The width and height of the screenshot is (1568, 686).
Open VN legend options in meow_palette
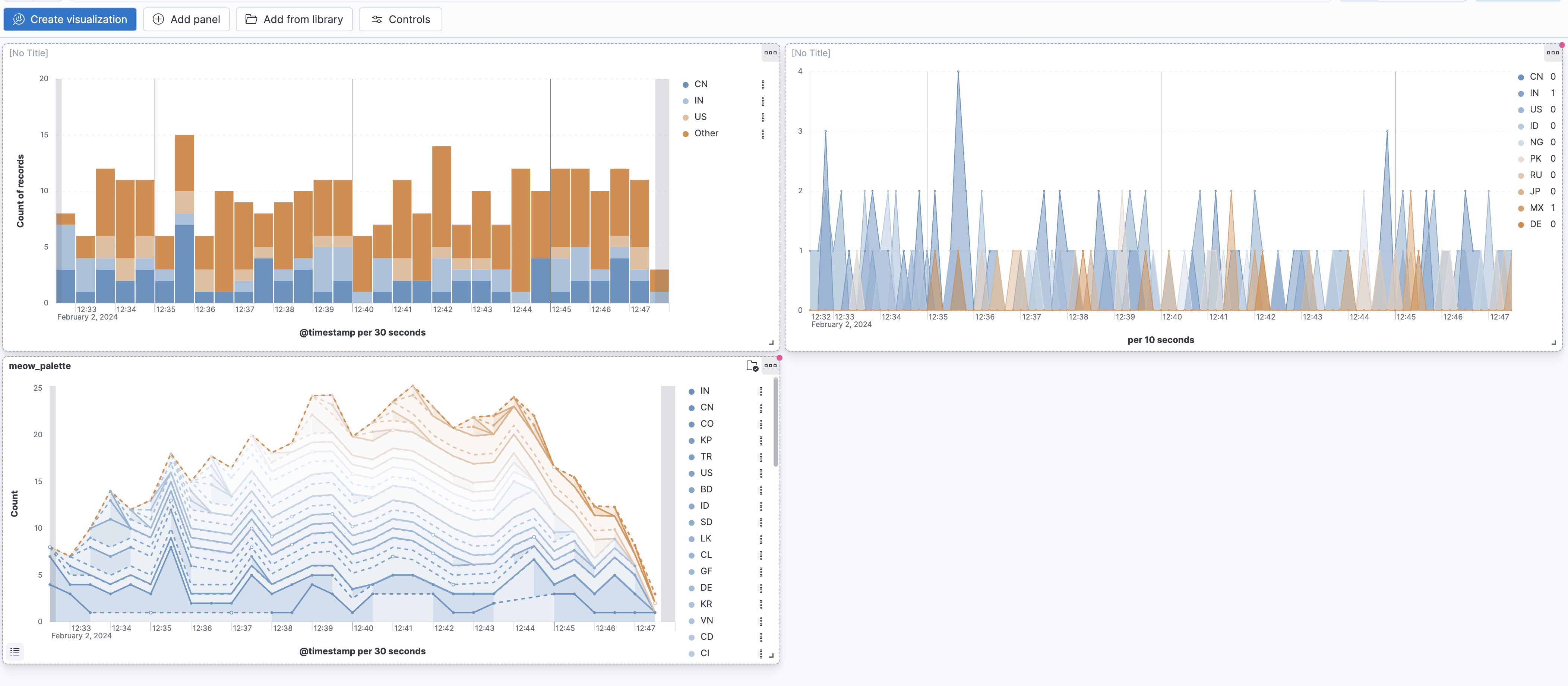coord(760,622)
